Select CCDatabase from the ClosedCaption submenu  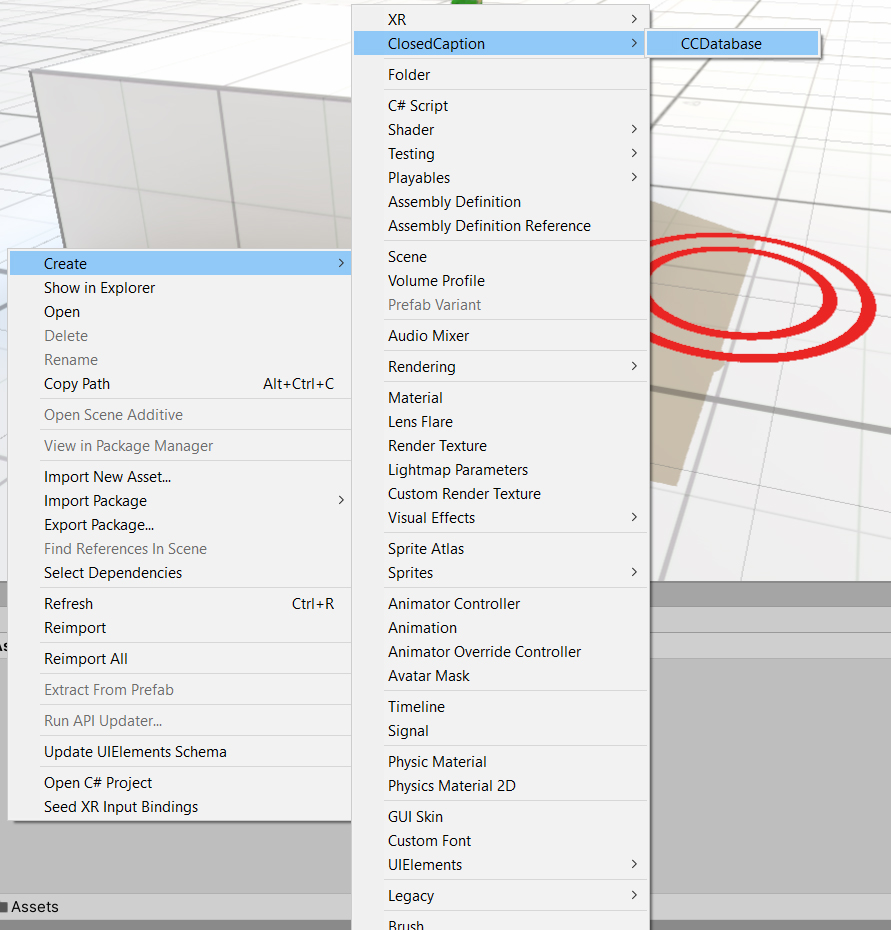pos(721,44)
